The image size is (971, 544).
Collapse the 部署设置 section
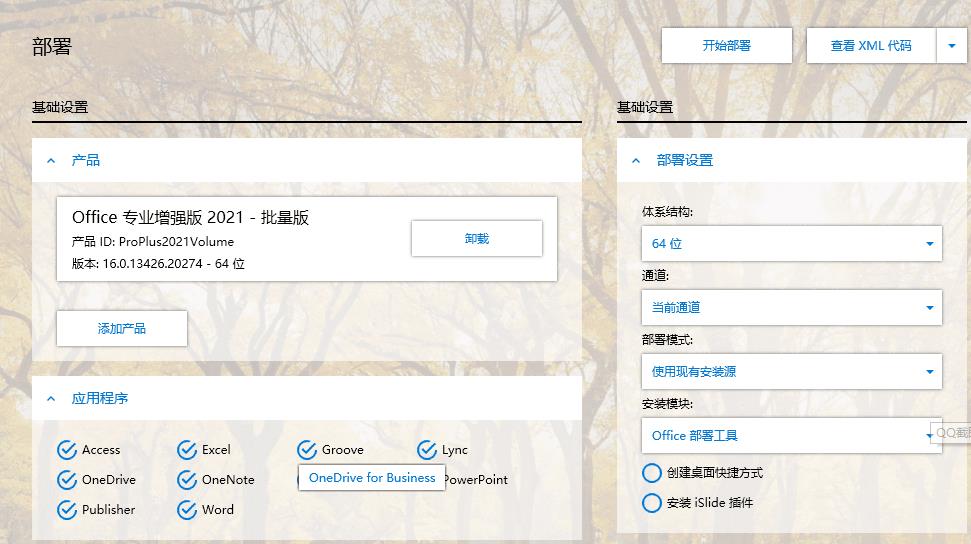[636, 160]
